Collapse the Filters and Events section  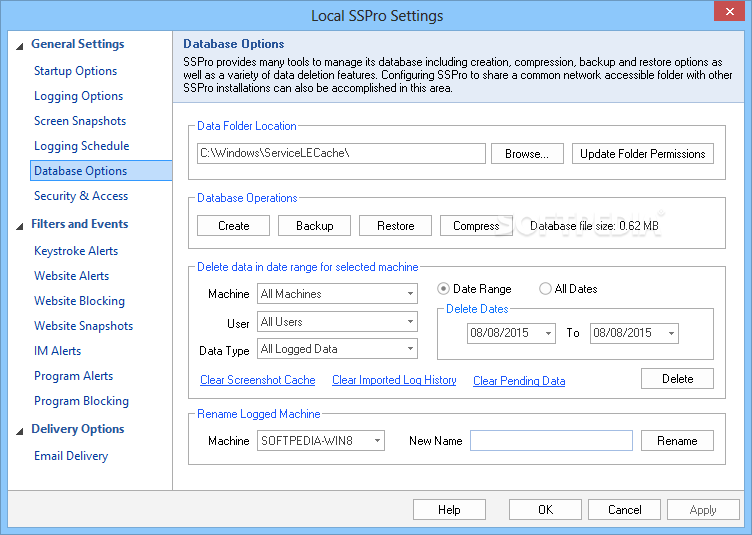point(20,226)
